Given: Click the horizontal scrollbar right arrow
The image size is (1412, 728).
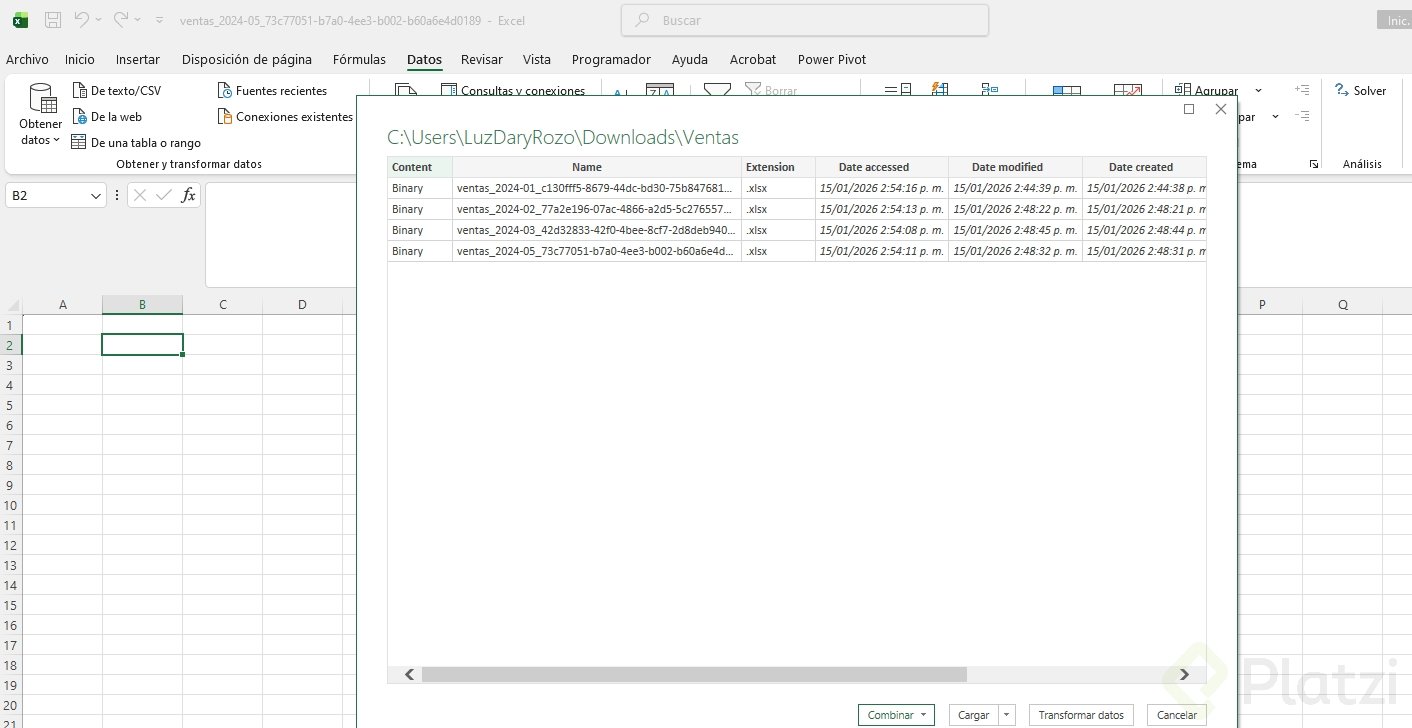Looking at the screenshot, I should click(1184, 675).
